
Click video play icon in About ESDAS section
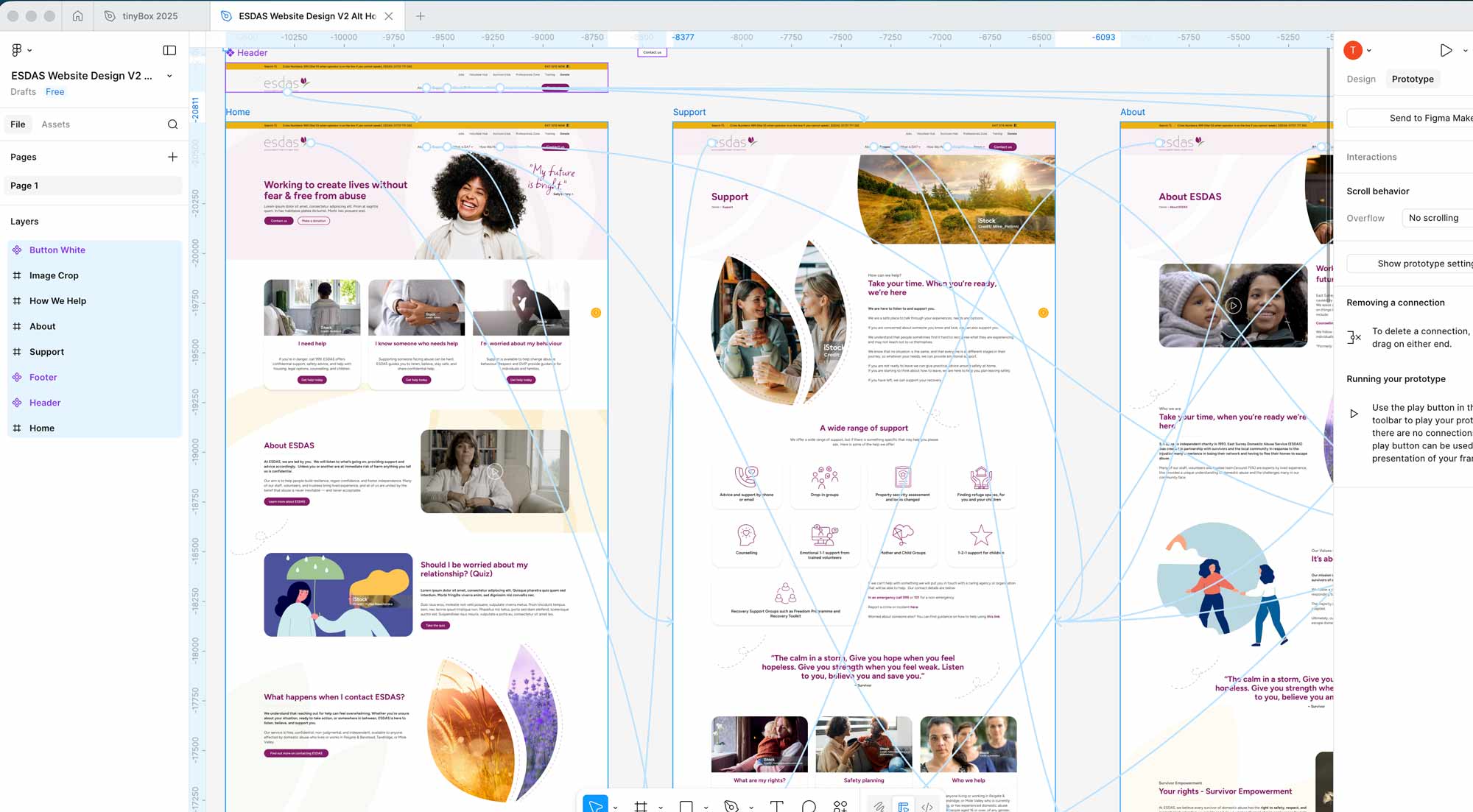495,472
